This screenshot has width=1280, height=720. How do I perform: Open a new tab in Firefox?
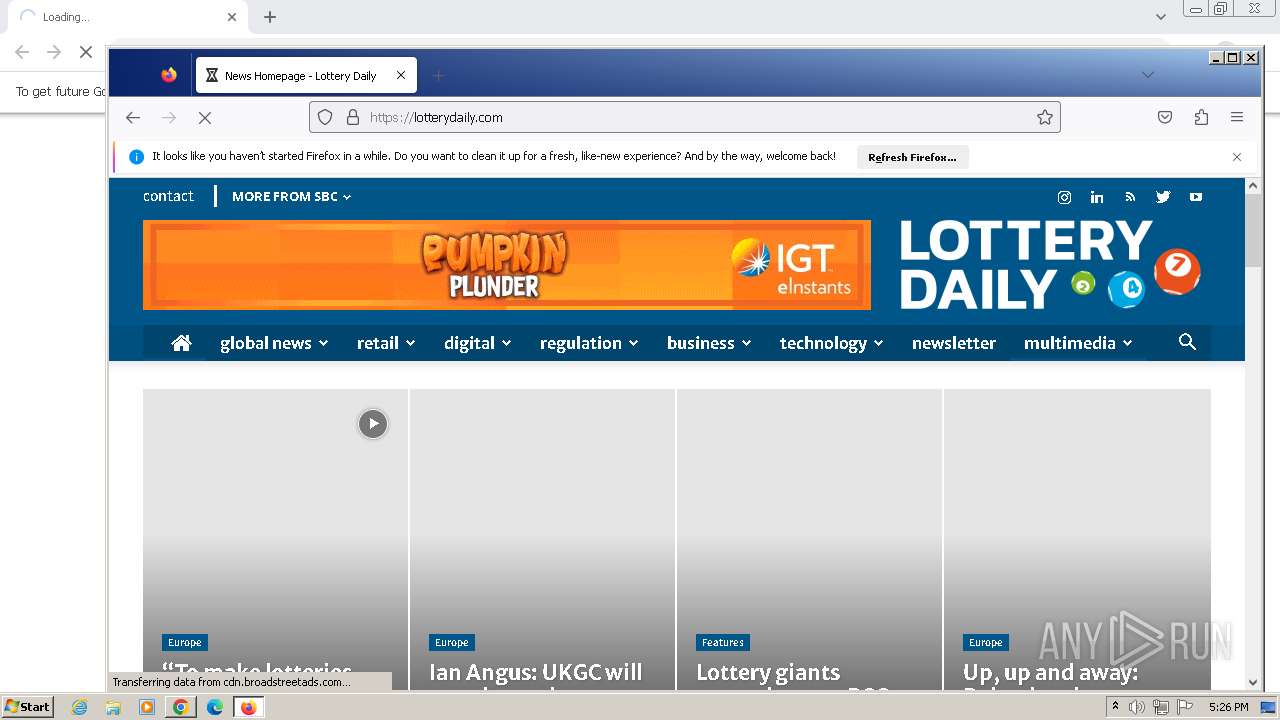[438, 75]
